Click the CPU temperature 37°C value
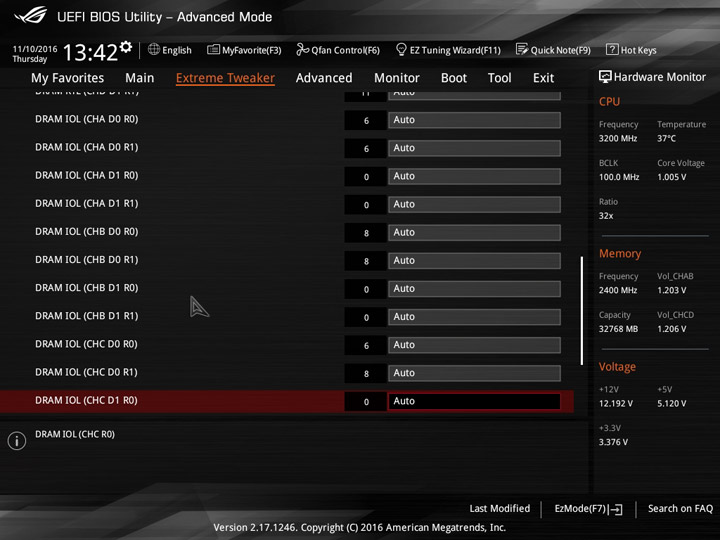This screenshot has height=540, width=720. coord(666,138)
